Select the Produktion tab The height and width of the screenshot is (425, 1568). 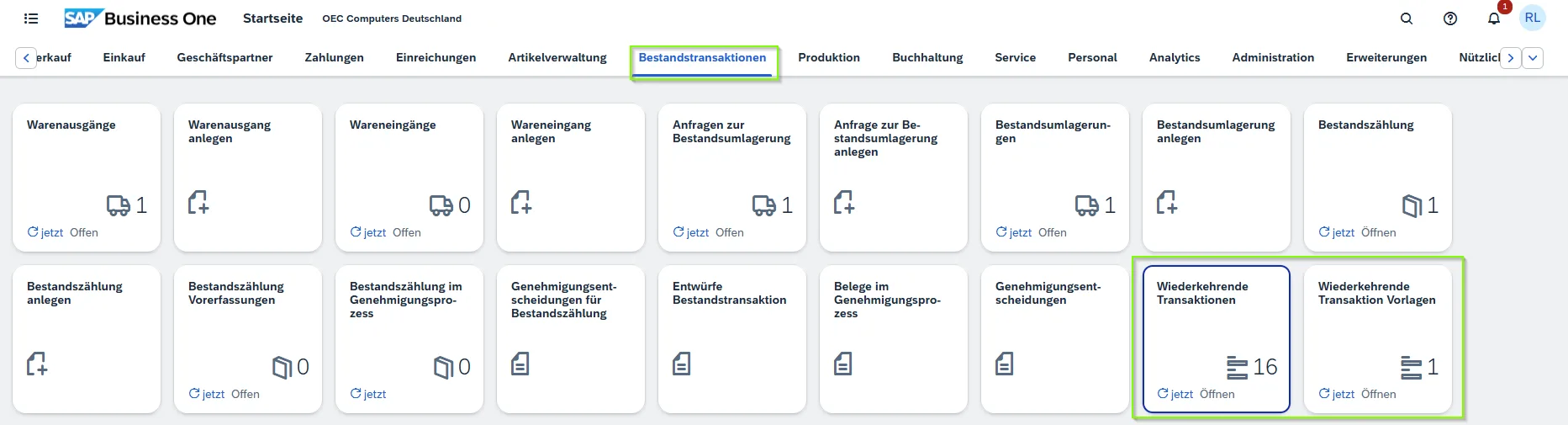tap(828, 57)
